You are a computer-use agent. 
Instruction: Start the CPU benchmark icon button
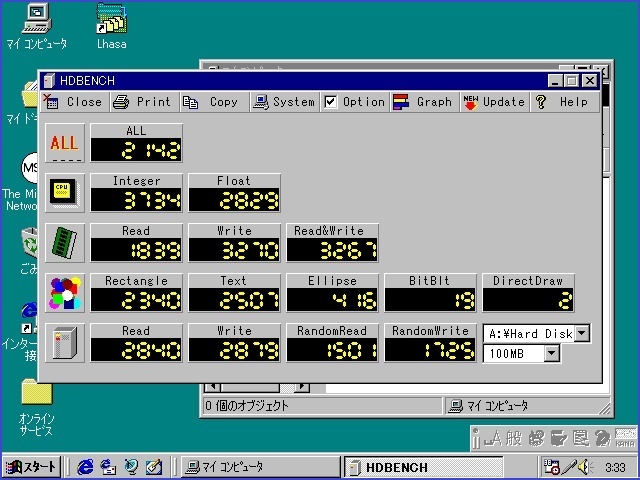point(65,193)
